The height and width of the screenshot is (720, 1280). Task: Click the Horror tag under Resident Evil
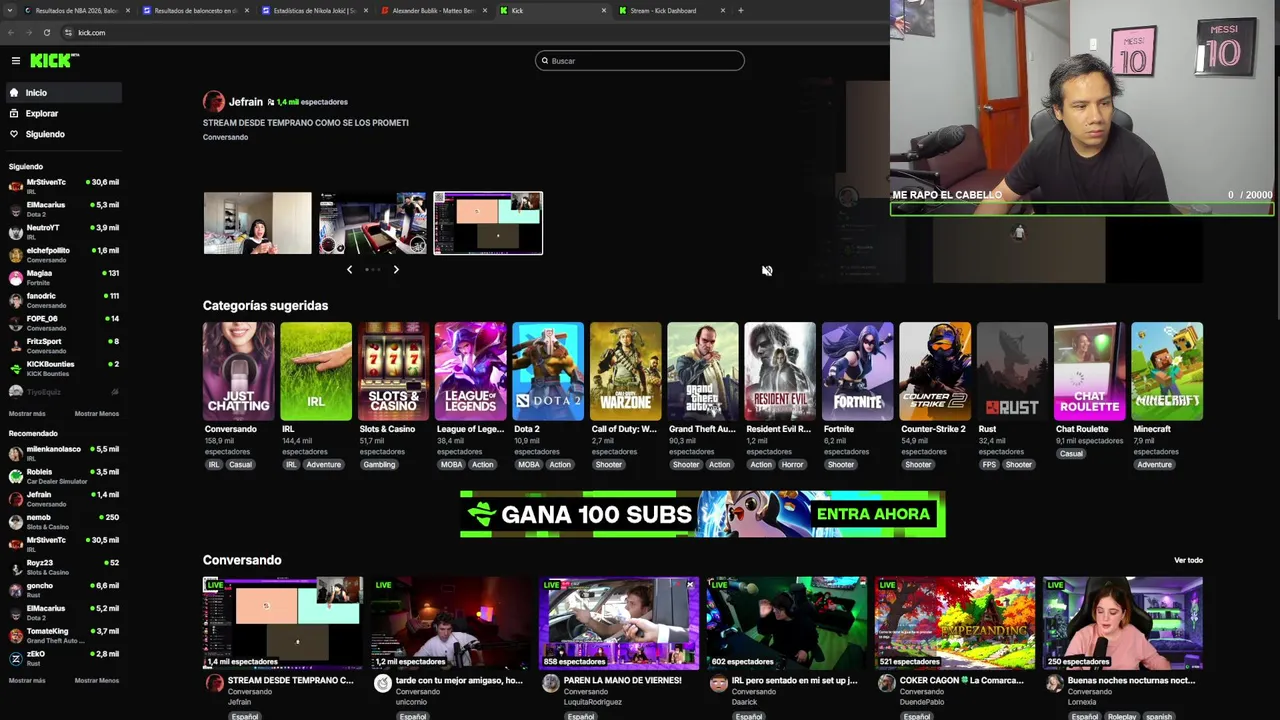tap(792, 464)
